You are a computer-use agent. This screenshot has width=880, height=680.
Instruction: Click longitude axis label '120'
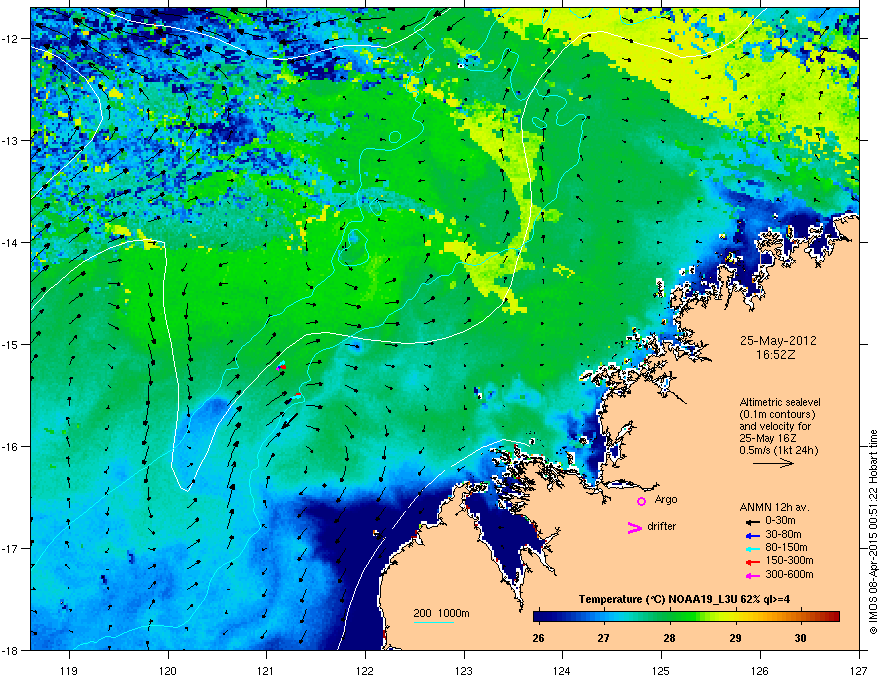pos(168,670)
